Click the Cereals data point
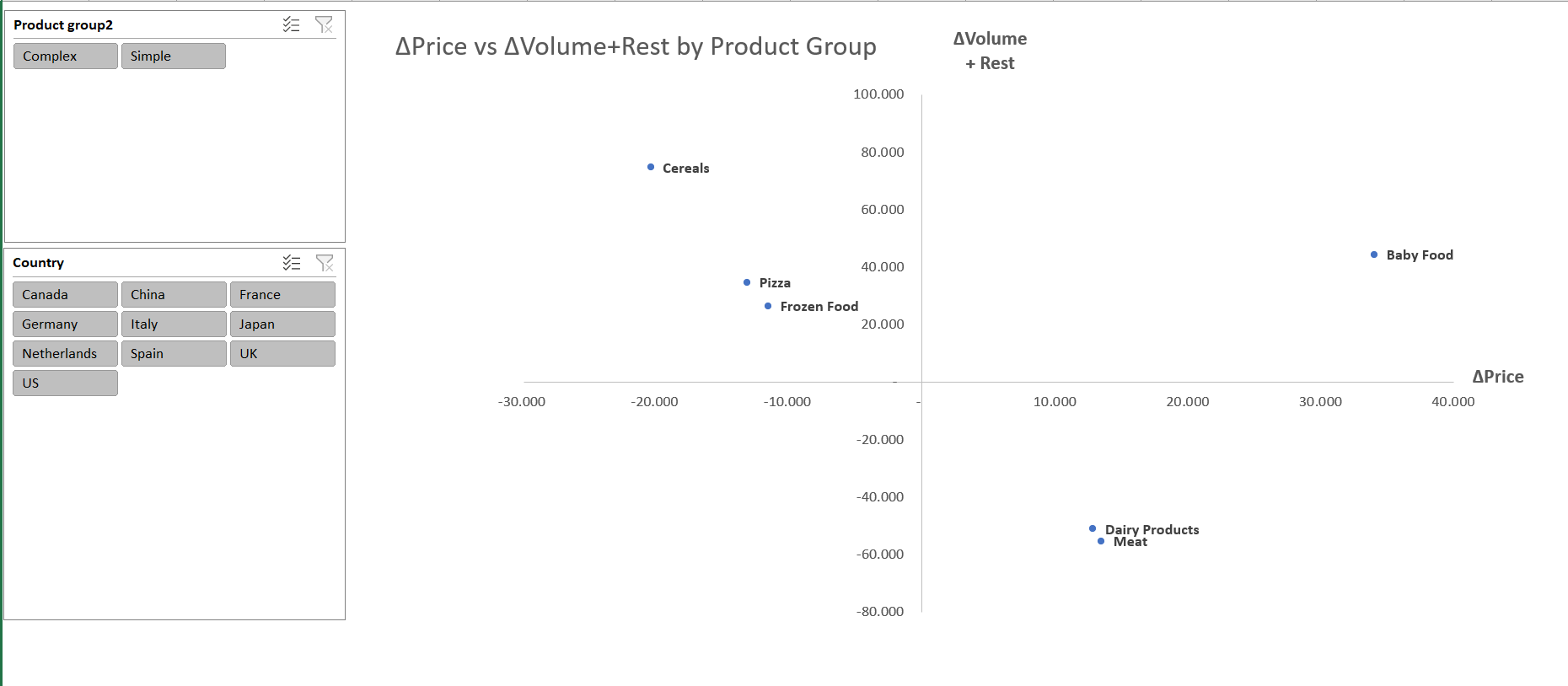This screenshot has height=686, width=1568. coord(651,167)
